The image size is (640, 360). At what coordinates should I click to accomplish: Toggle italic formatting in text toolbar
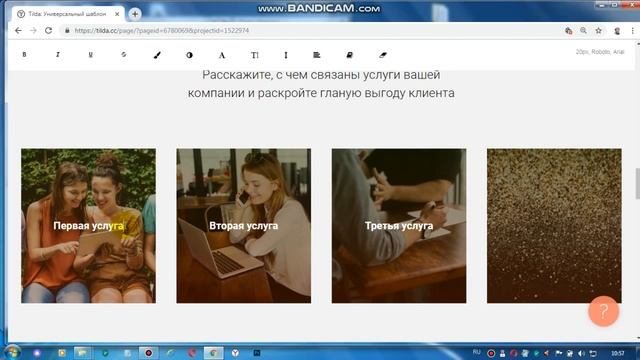[58, 55]
